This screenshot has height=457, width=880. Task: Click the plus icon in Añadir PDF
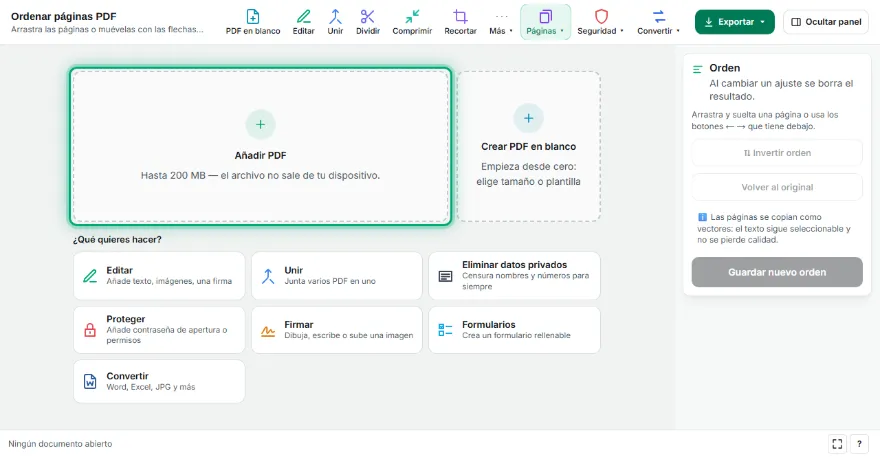(260, 125)
